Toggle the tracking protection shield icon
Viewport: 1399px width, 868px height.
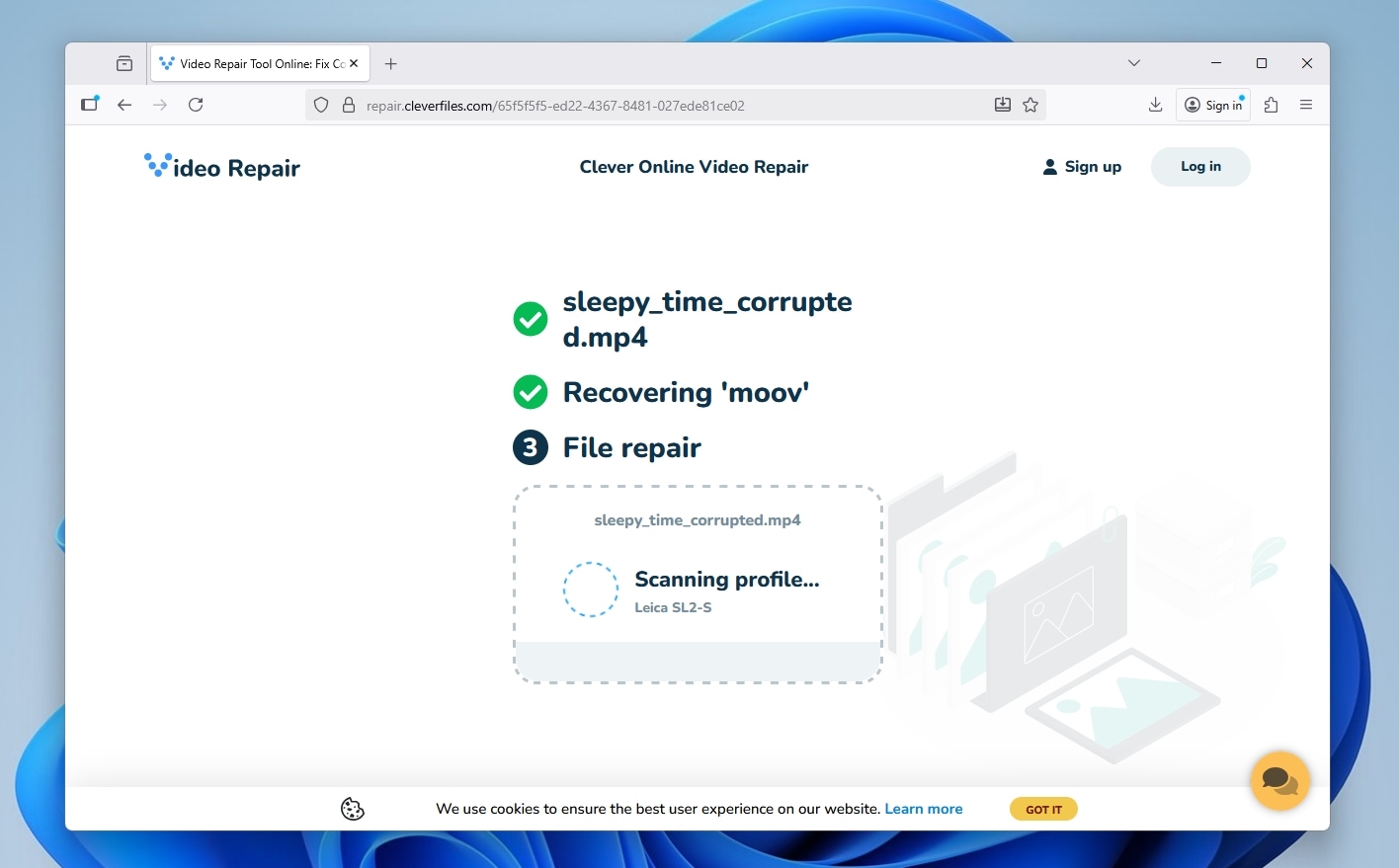point(321,105)
